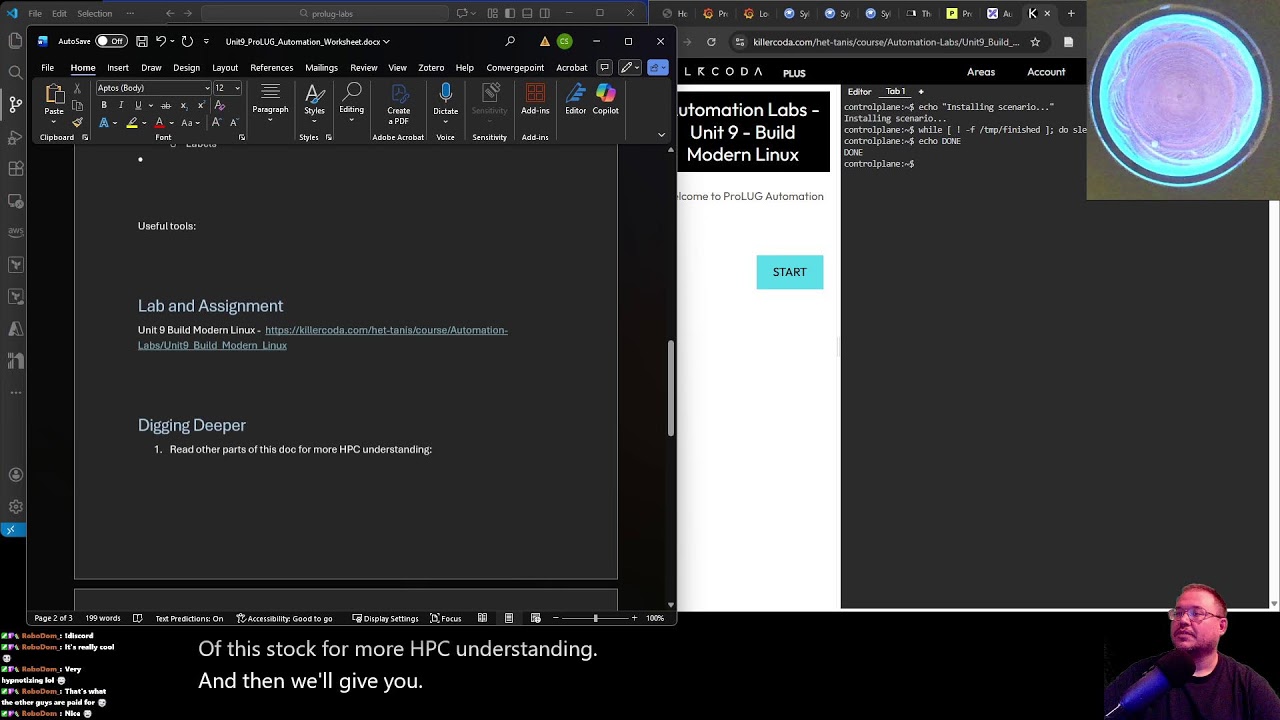Switch to Web Layout view

536,618
